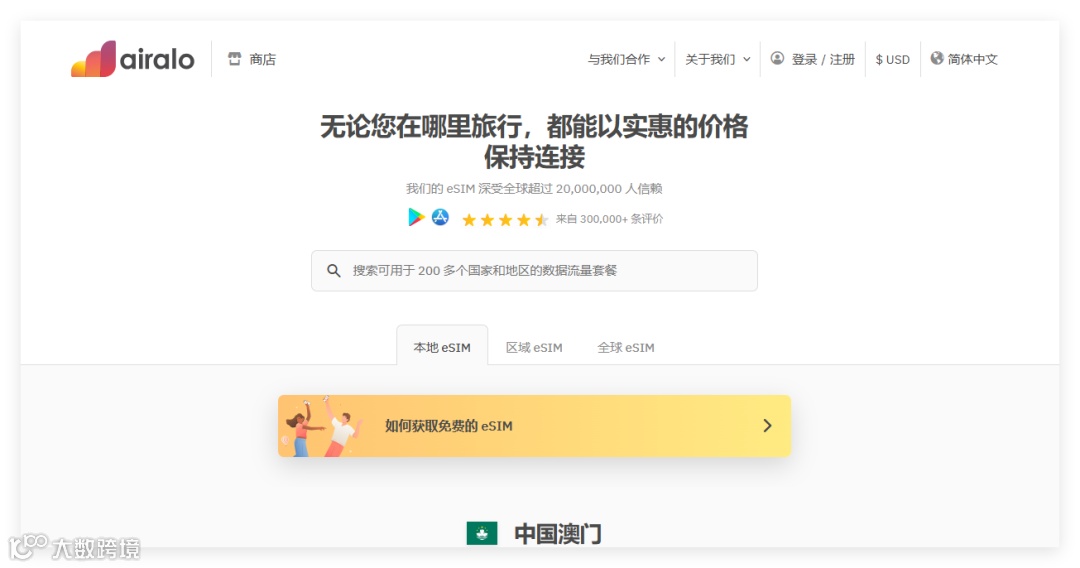
Task: Click the store icon beside 商店
Action: pyautogui.click(x=235, y=59)
